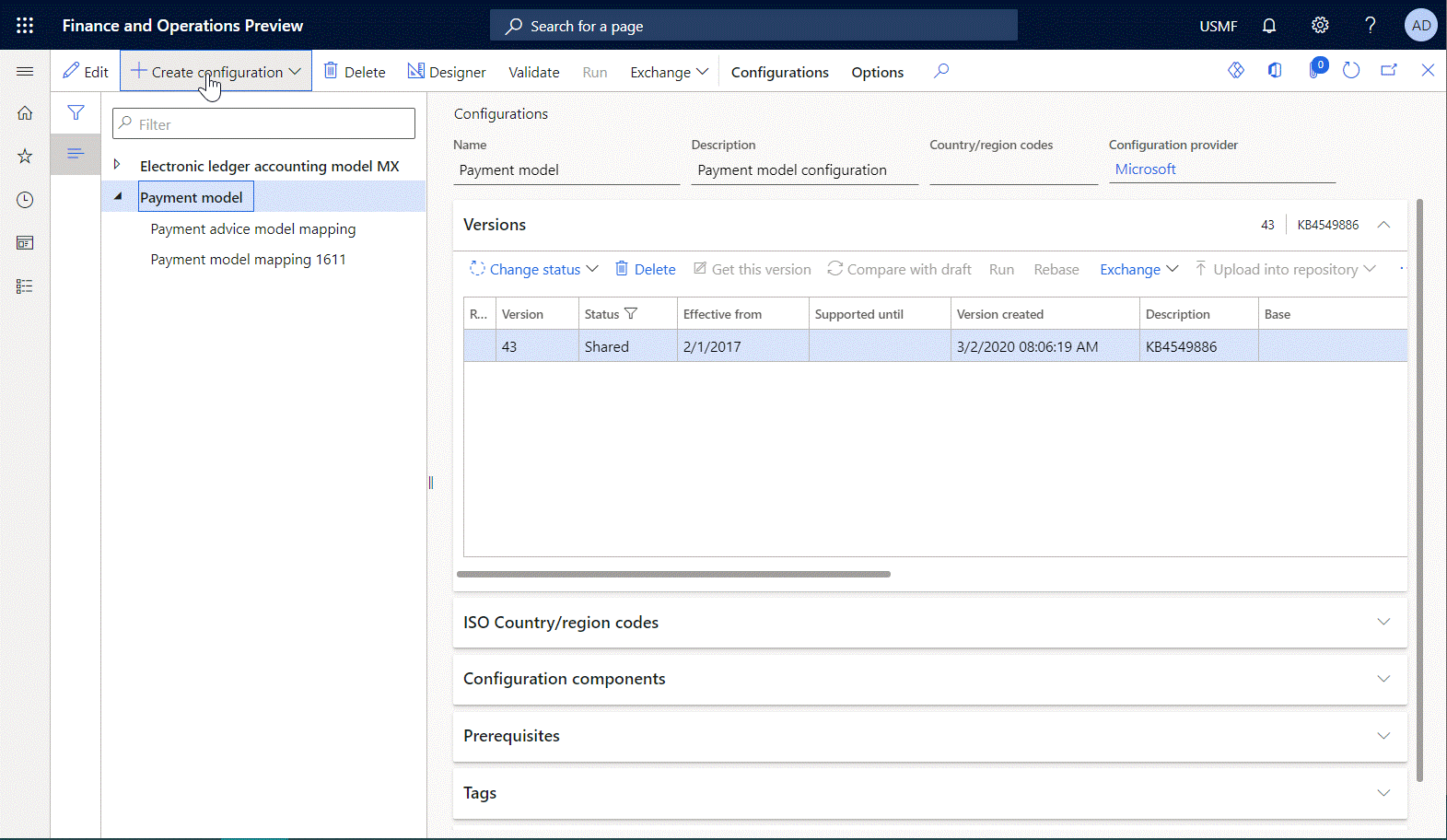Open the Create configuration dropdown
Image resolution: width=1447 pixels, height=840 pixels.
pos(216,72)
